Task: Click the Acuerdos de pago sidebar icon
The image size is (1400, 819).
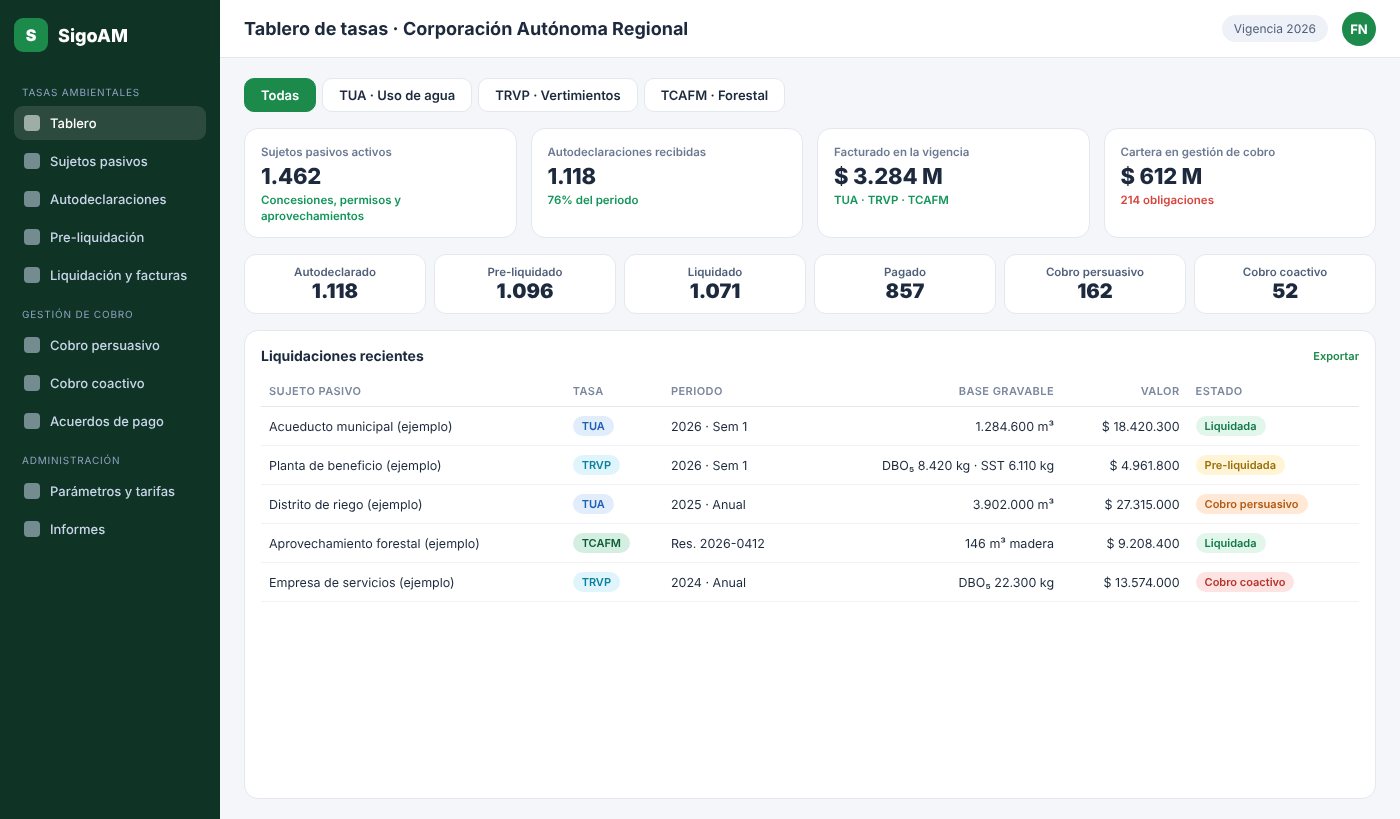Action: tap(32, 421)
